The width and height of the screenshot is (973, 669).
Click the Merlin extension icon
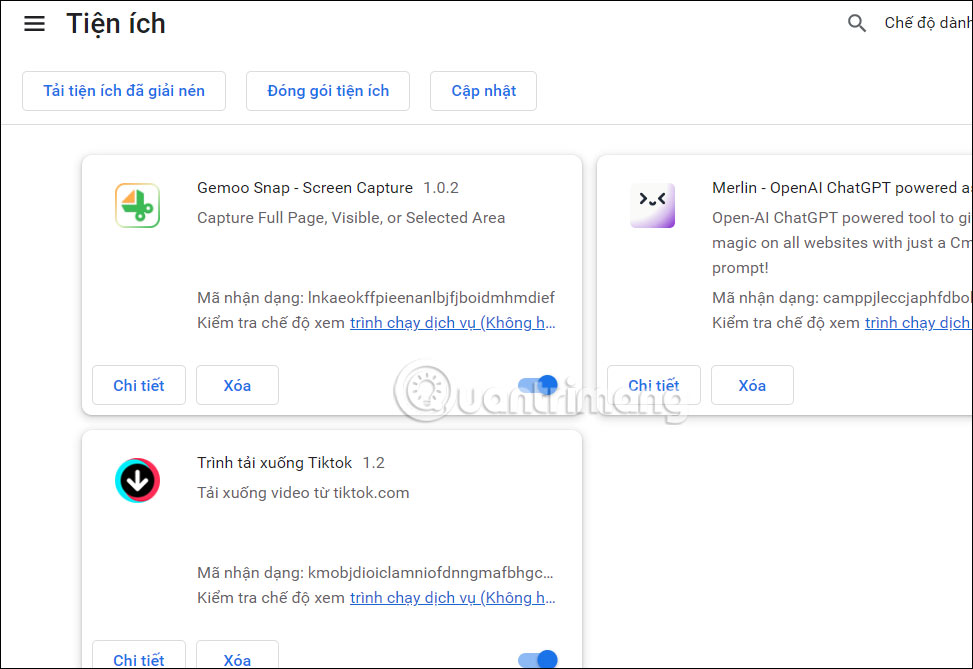(652, 205)
